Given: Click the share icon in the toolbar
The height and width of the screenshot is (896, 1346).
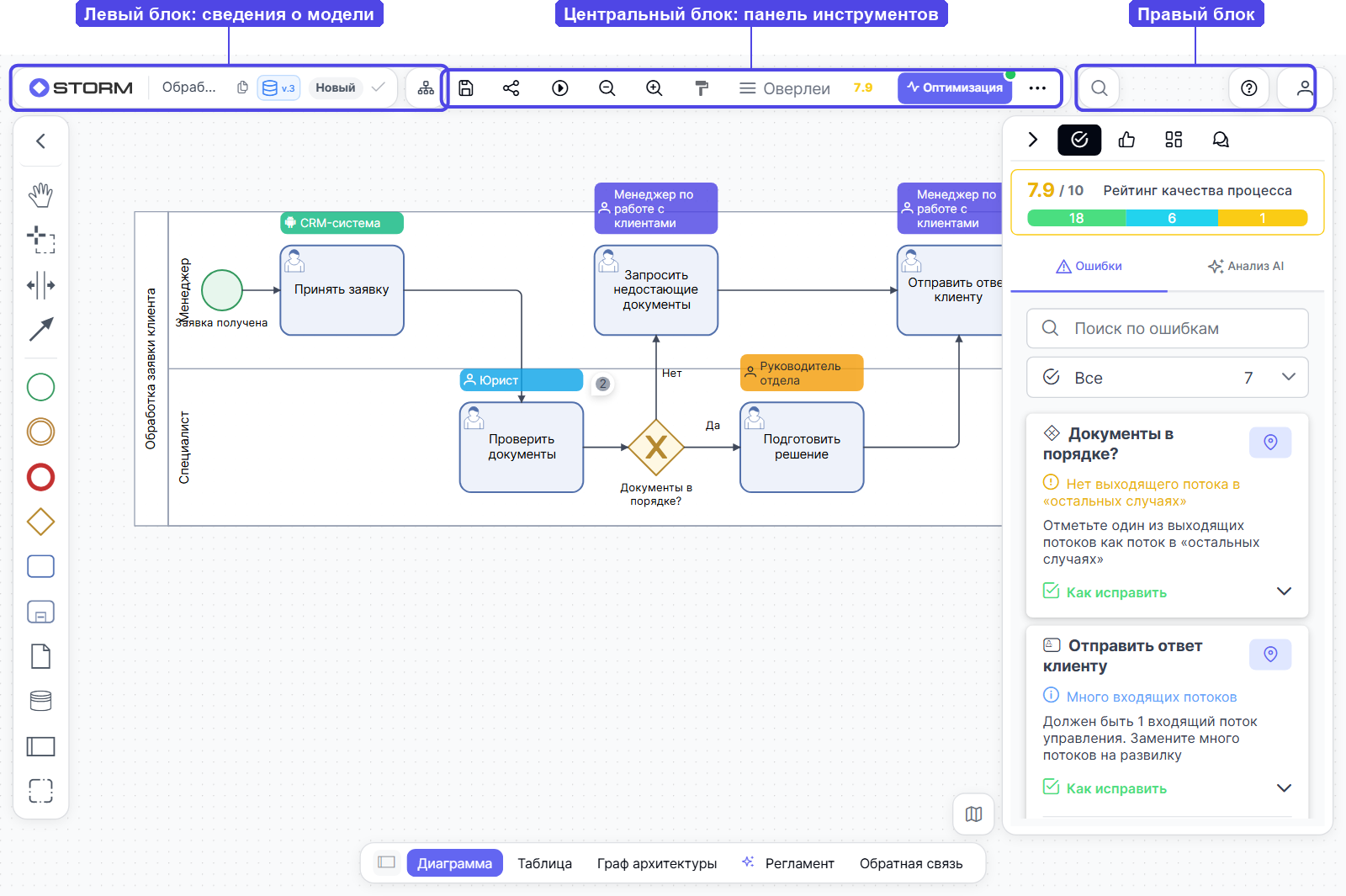Looking at the screenshot, I should (511, 88).
